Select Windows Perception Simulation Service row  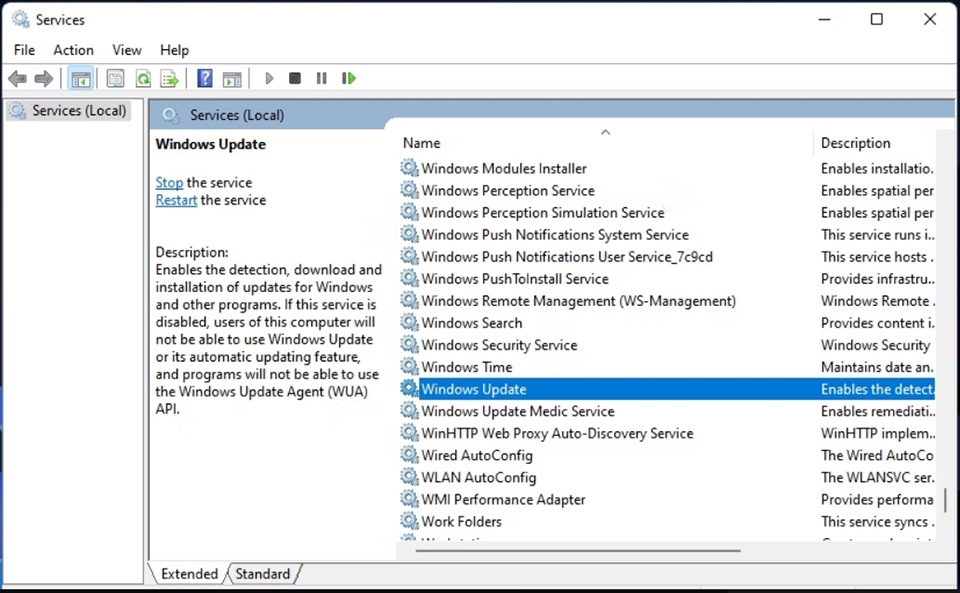pos(543,212)
